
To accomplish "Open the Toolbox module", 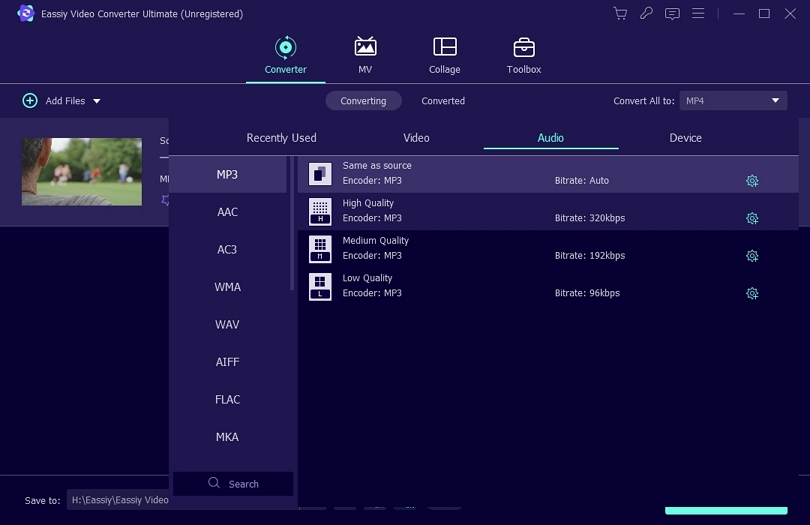I will [524, 55].
